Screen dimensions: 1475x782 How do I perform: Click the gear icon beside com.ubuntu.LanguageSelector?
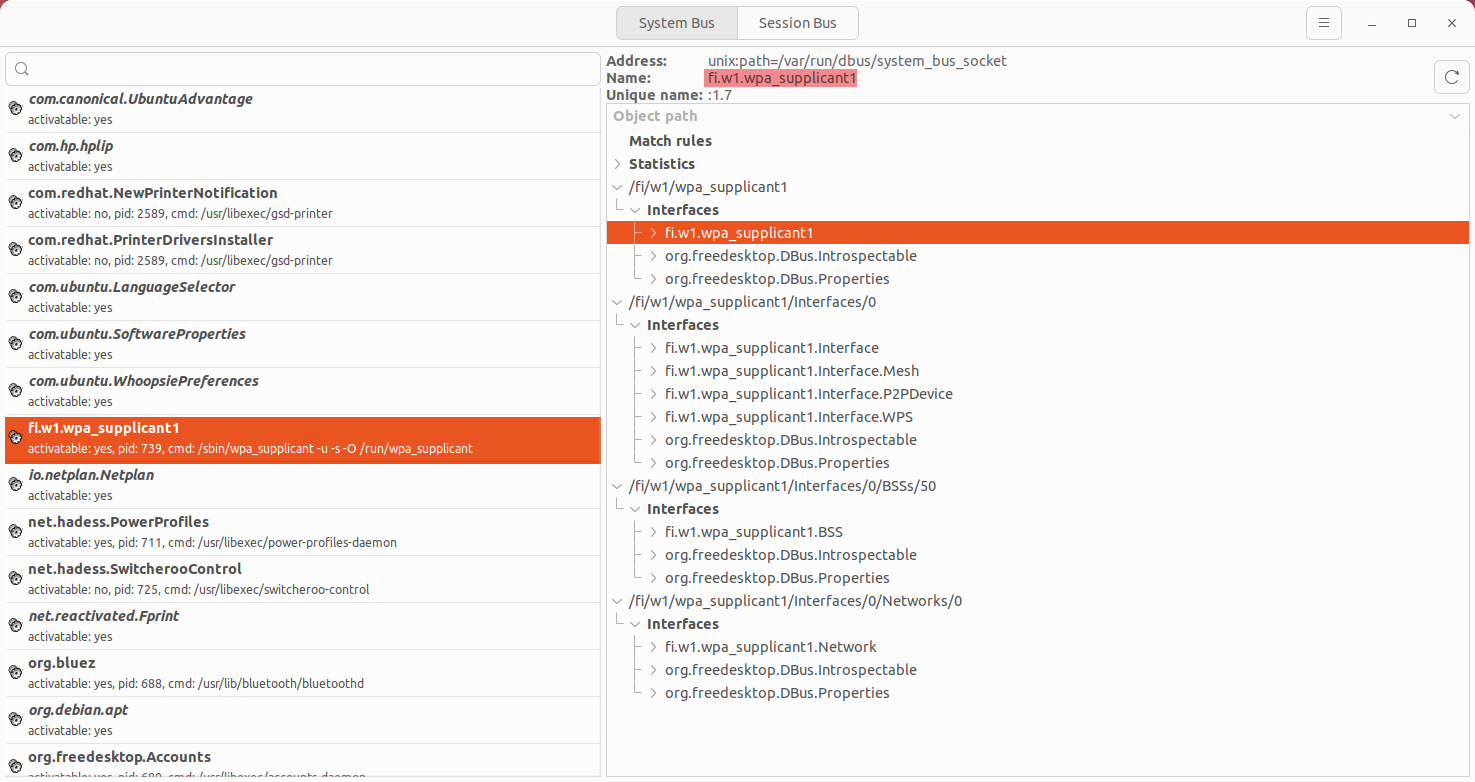click(x=16, y=296)
